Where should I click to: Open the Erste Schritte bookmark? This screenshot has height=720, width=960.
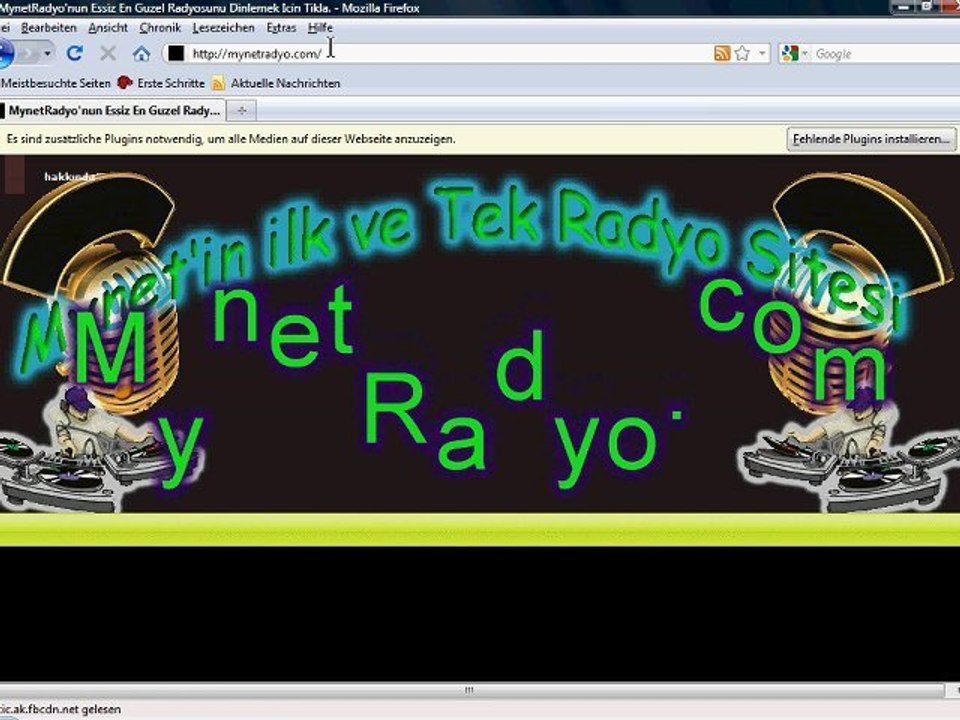click(171, 83)
